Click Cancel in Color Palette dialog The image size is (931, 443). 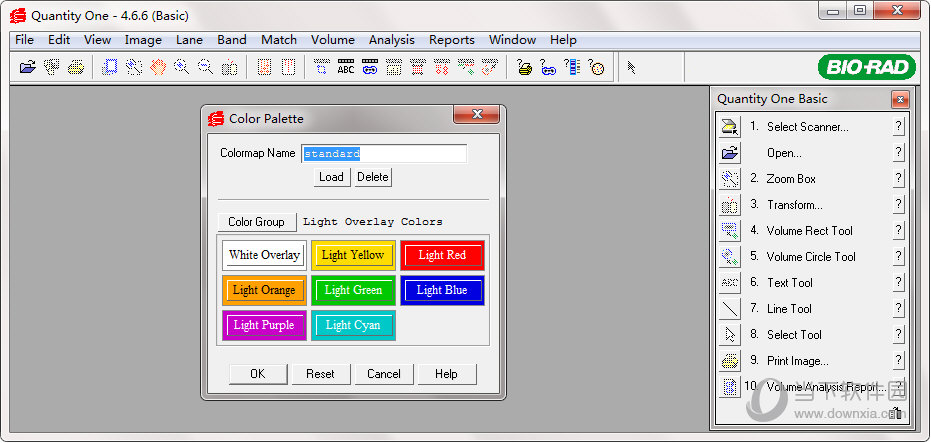click(384, 374)
